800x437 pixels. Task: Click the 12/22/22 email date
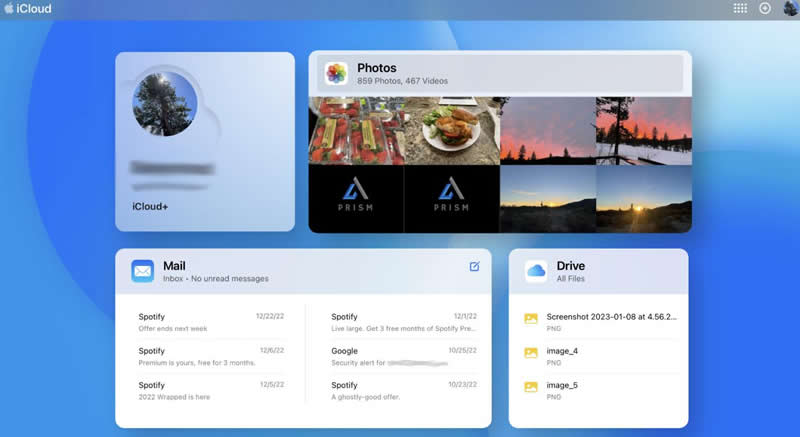tap(270, 316)
